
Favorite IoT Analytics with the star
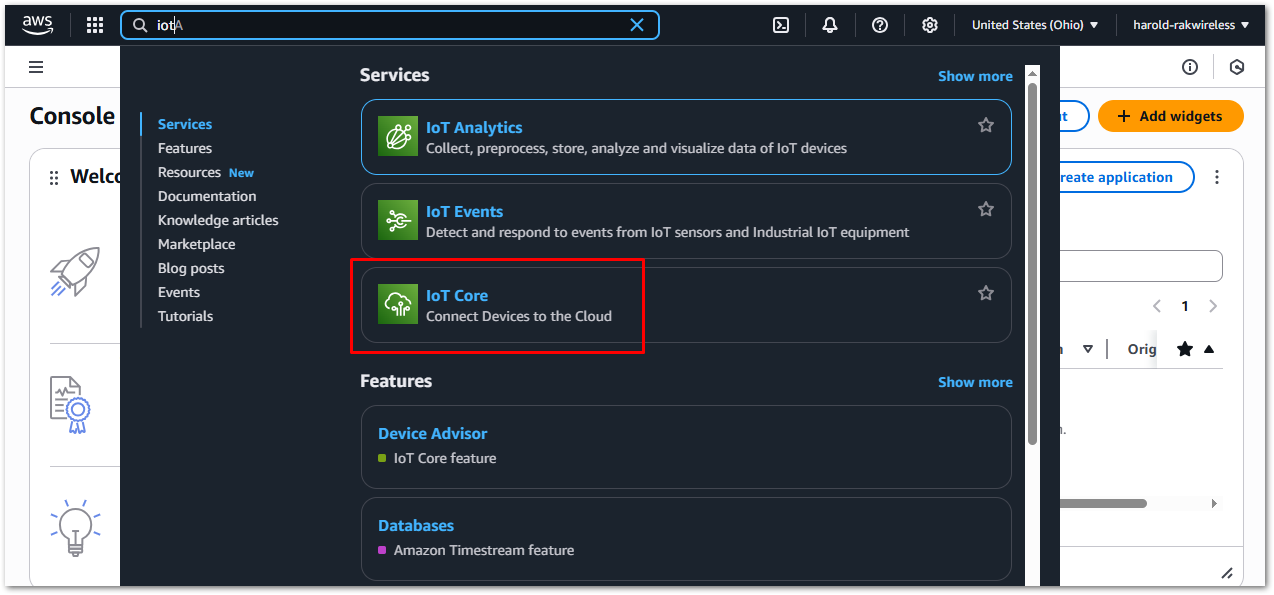[x=985, y=124]
